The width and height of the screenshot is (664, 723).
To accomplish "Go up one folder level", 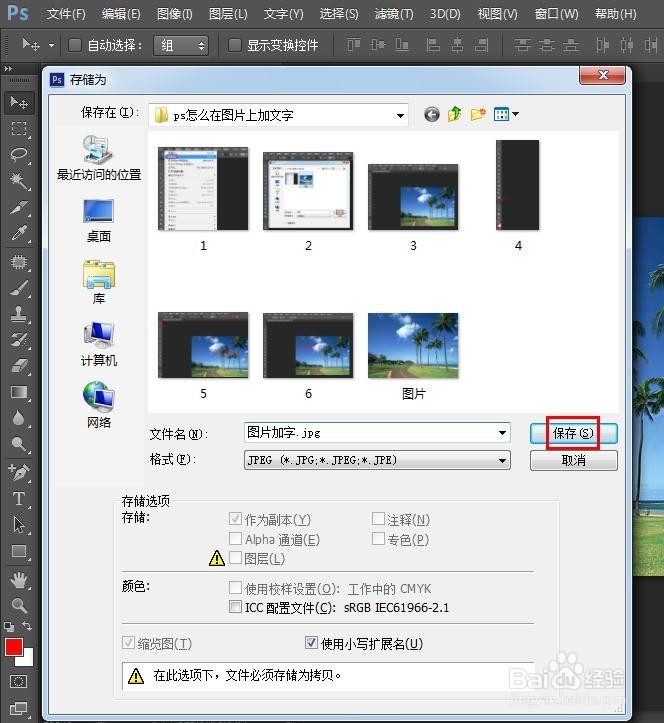I will point(455,114).
